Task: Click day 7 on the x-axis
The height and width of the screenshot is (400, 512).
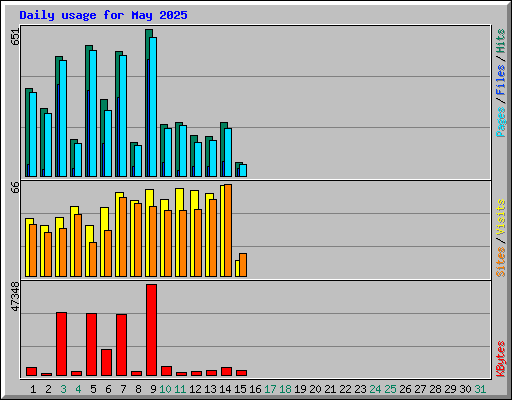Action: coord(123,389)
